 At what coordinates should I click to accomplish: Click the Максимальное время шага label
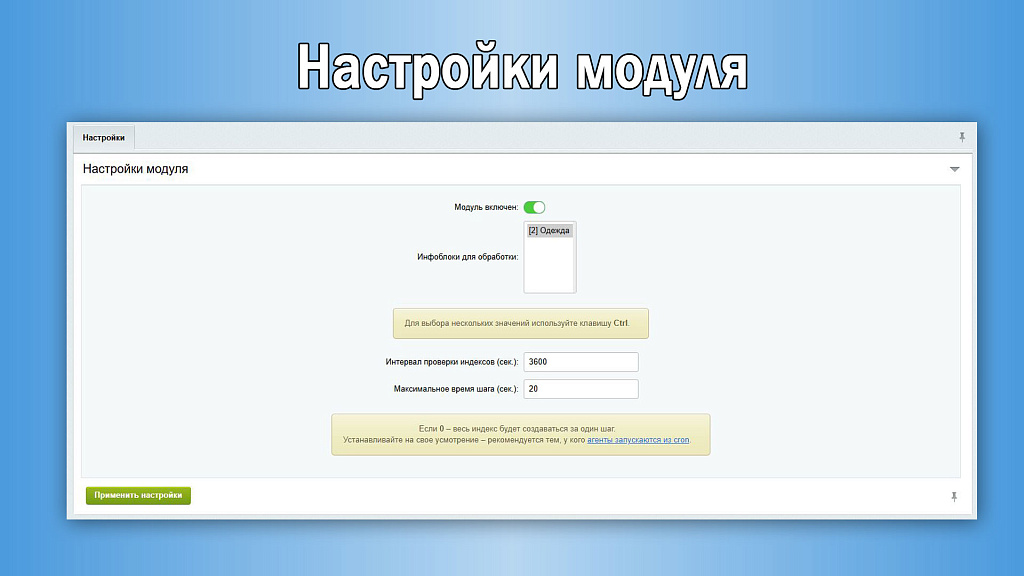tap(456, 389)
